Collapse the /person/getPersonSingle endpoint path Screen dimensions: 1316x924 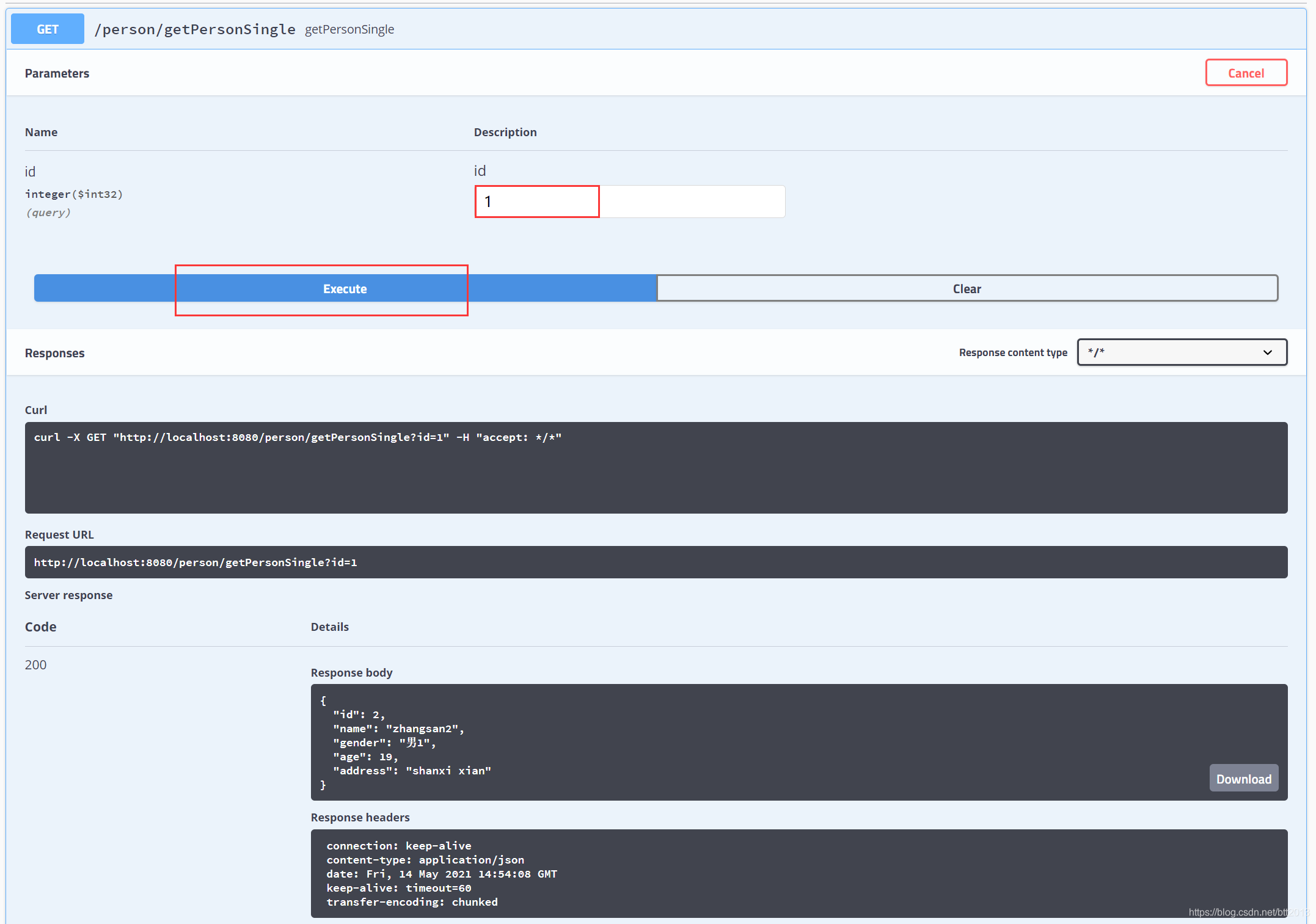pos(195,29)
